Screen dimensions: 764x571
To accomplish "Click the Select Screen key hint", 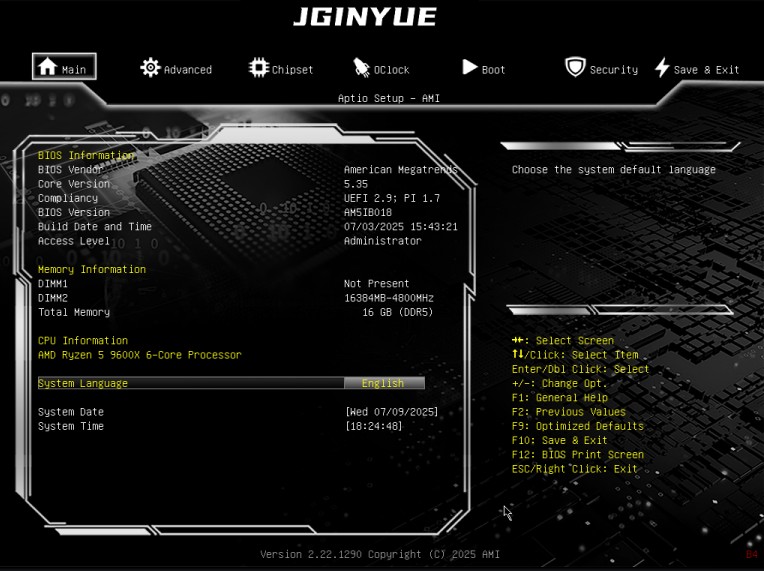I will click(x=563, y=341).
